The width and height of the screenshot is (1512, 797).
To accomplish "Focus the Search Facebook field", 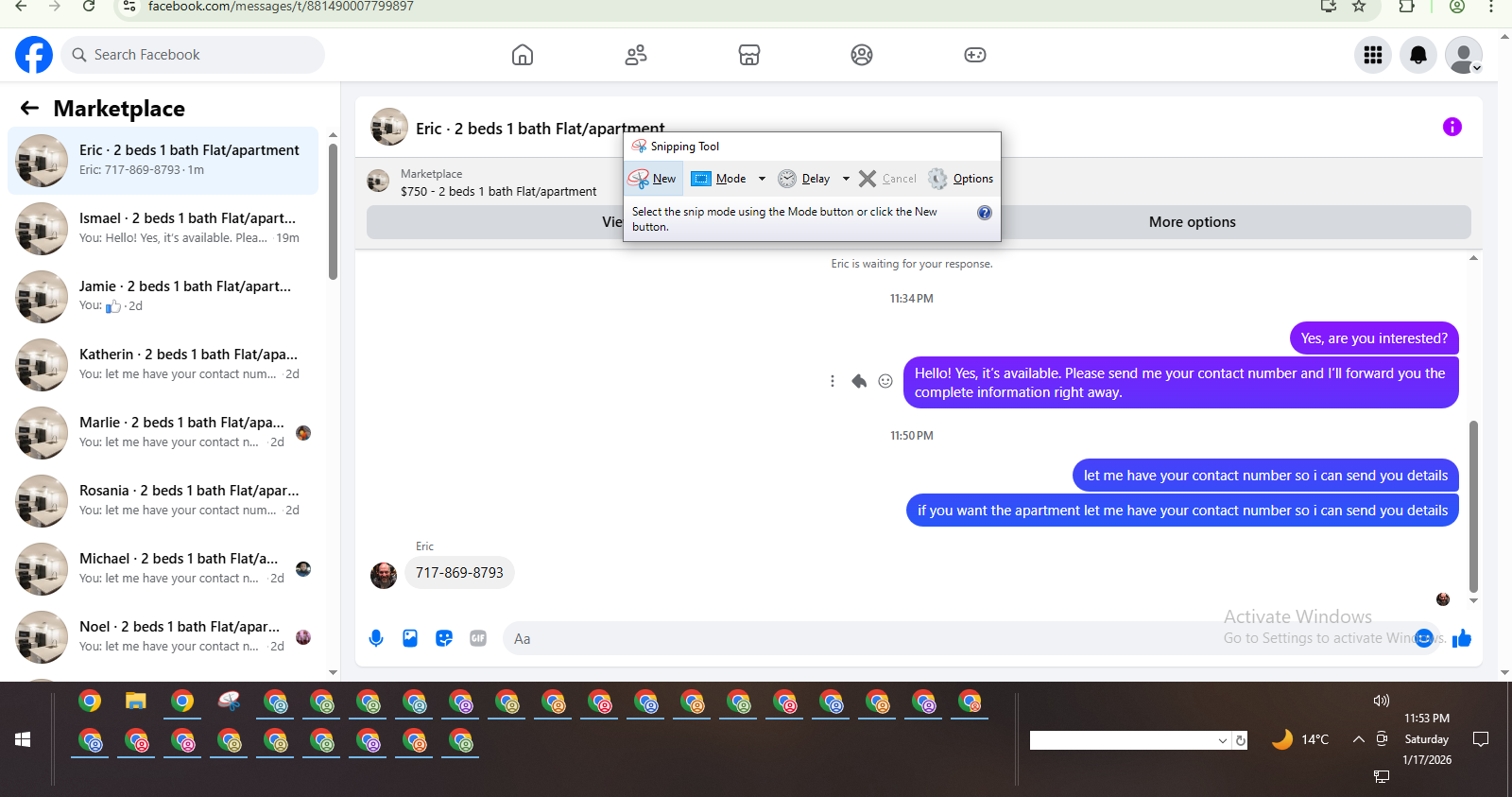I will (193, 55).
